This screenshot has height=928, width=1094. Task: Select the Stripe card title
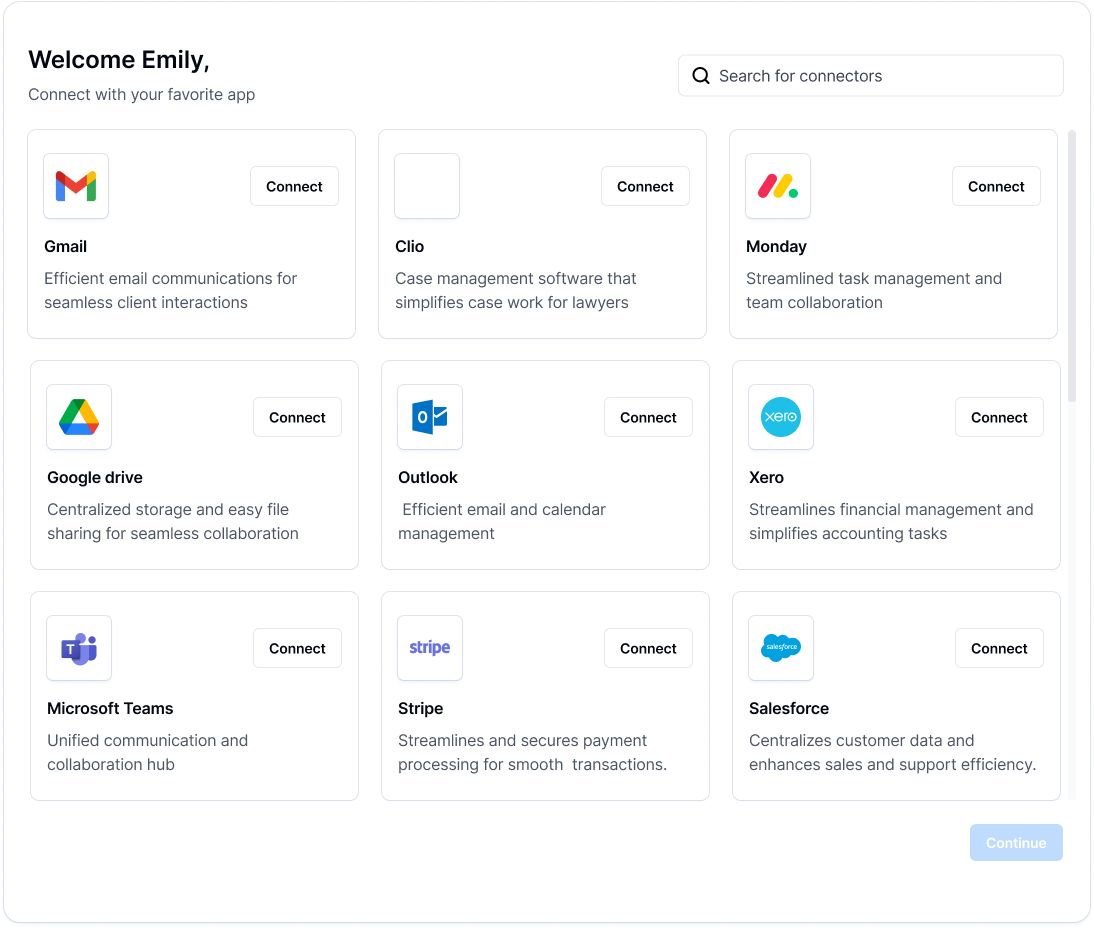[421, 708]
